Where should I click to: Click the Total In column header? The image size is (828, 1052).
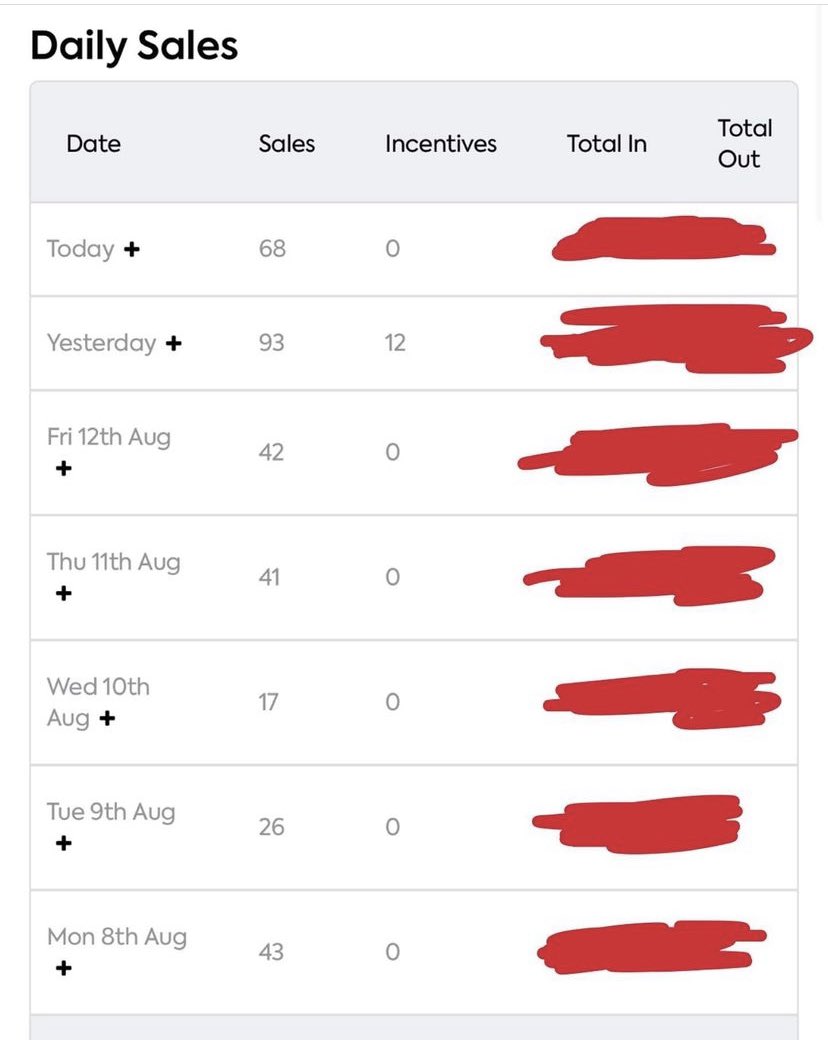606,144
